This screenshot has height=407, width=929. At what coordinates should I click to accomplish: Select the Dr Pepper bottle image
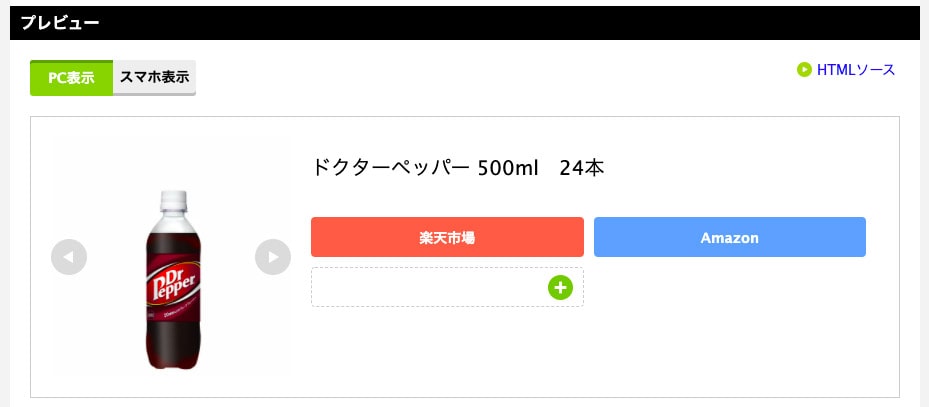click(x=171, y=280)
